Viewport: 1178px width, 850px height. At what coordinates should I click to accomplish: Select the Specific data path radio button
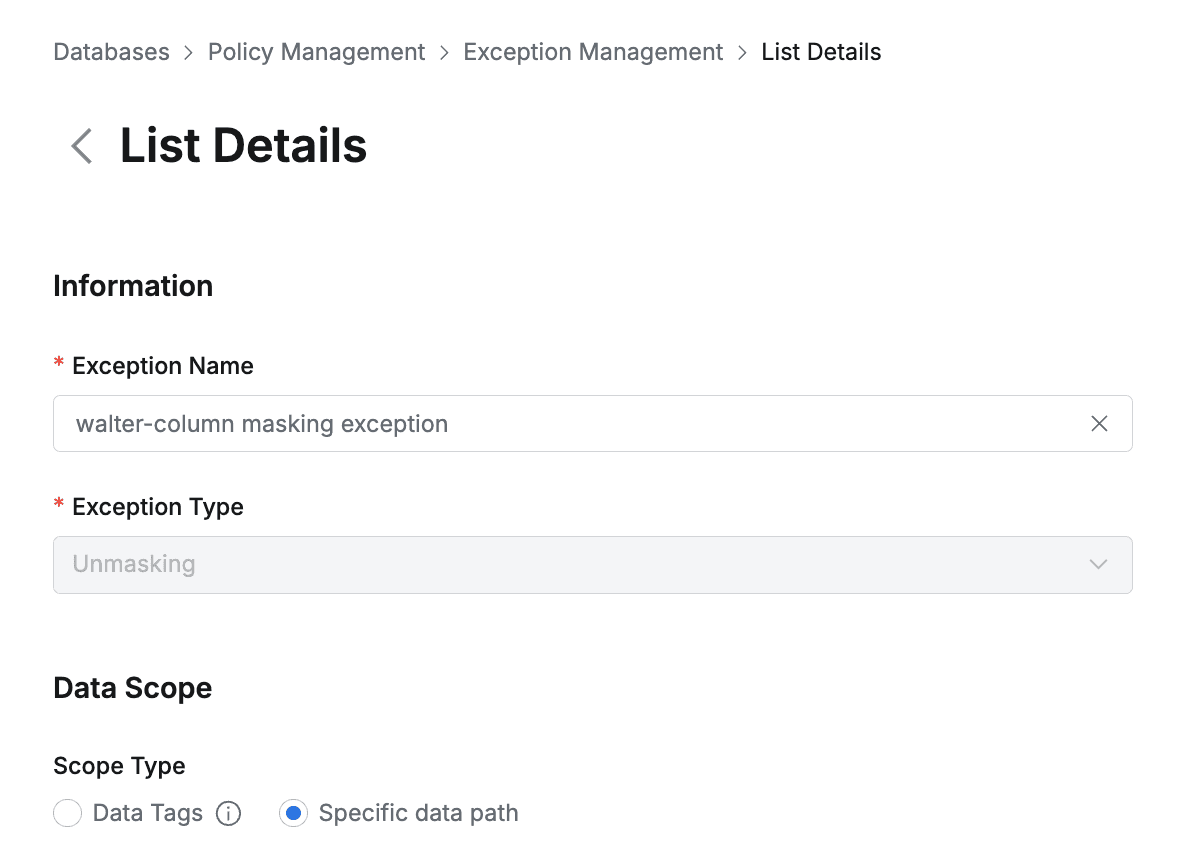(293, 814)
